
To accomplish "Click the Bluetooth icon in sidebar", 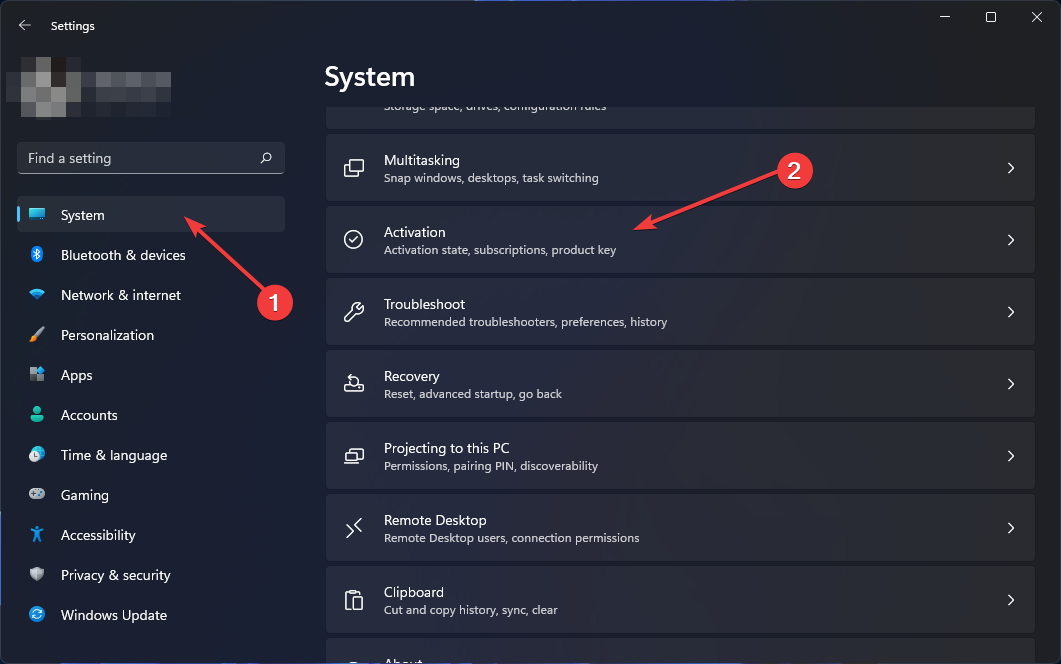I will click(x=37, y=254).
